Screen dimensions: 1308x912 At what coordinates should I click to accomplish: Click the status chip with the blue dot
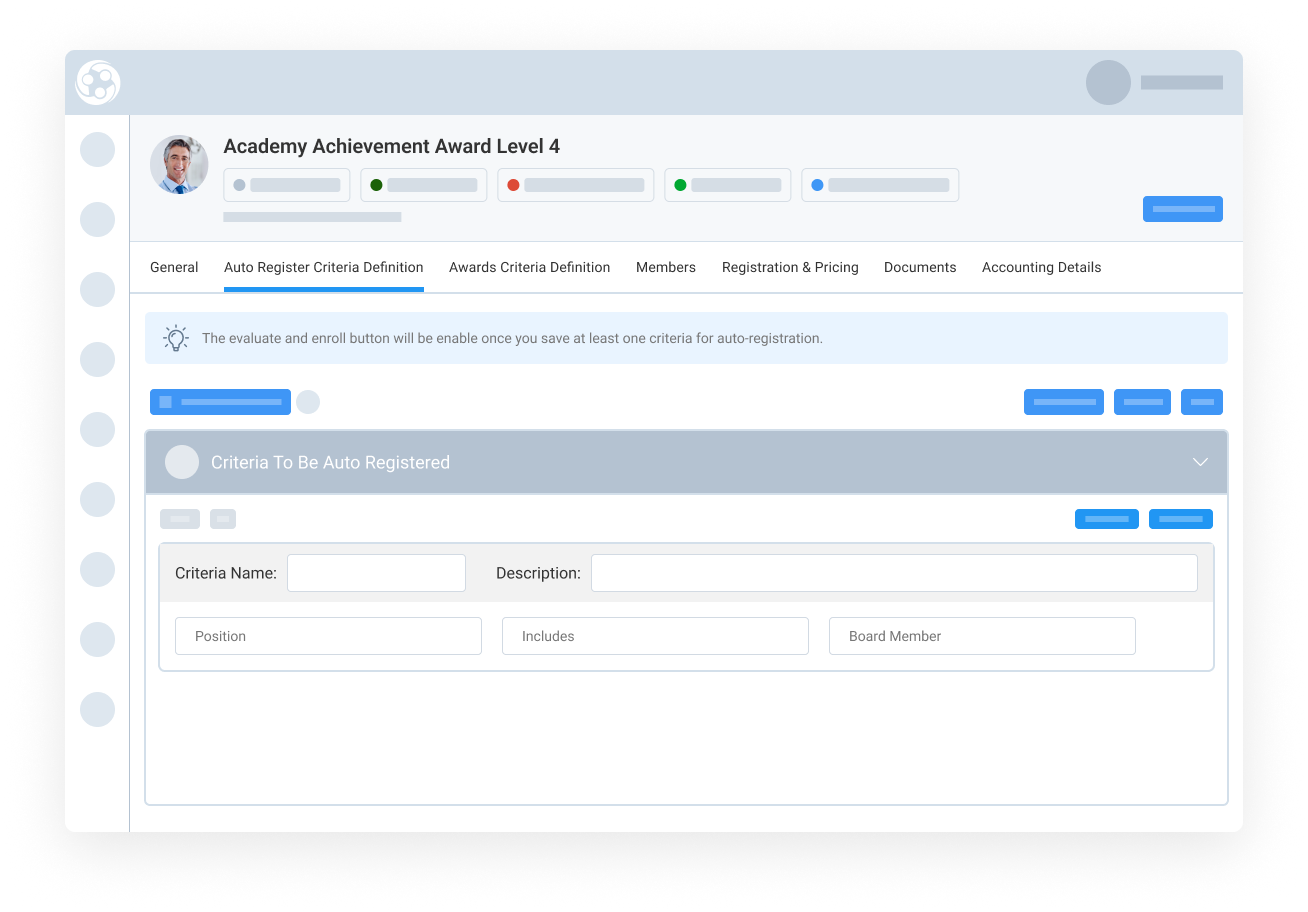[879, 185]
